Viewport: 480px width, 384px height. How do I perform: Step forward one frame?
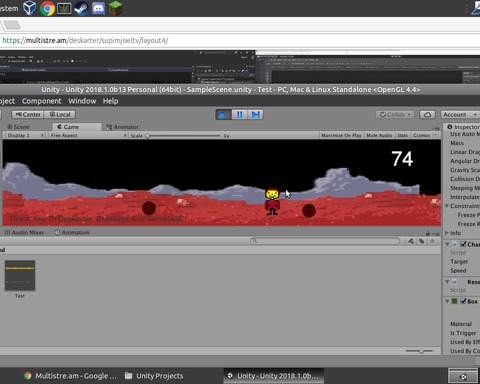click(x=255, y=115)
